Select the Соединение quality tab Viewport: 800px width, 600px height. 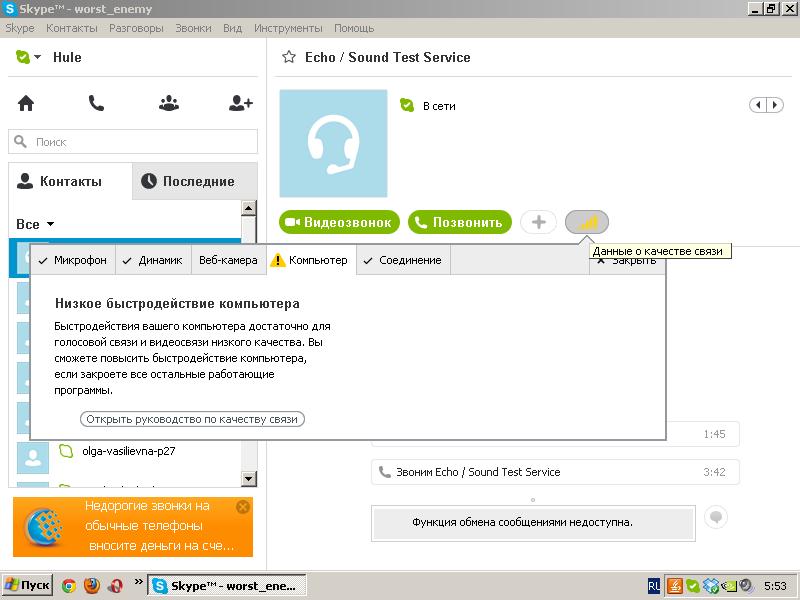click(x=403, y=260)
